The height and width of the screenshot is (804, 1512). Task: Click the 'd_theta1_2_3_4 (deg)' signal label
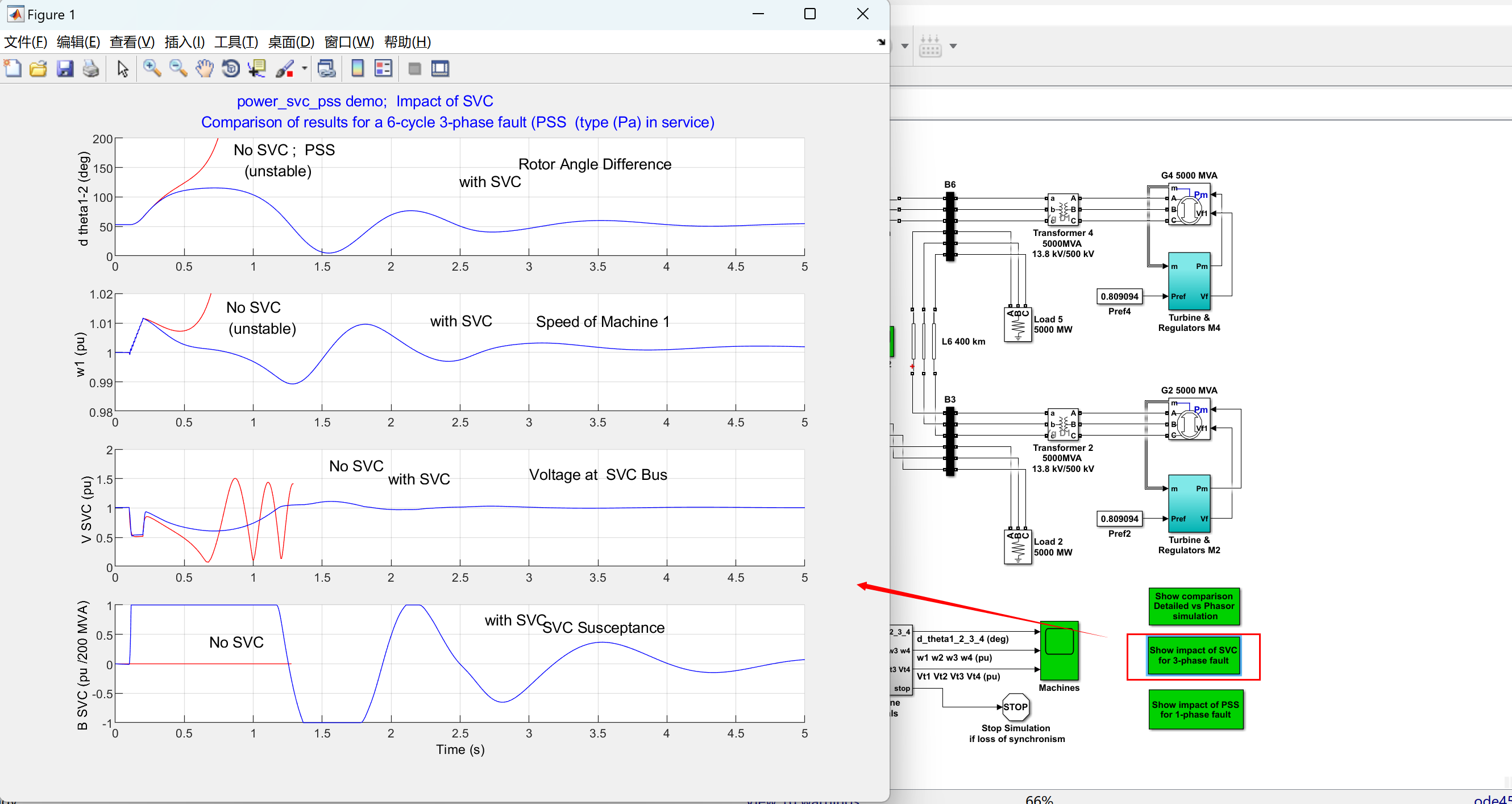pos(962,639)
